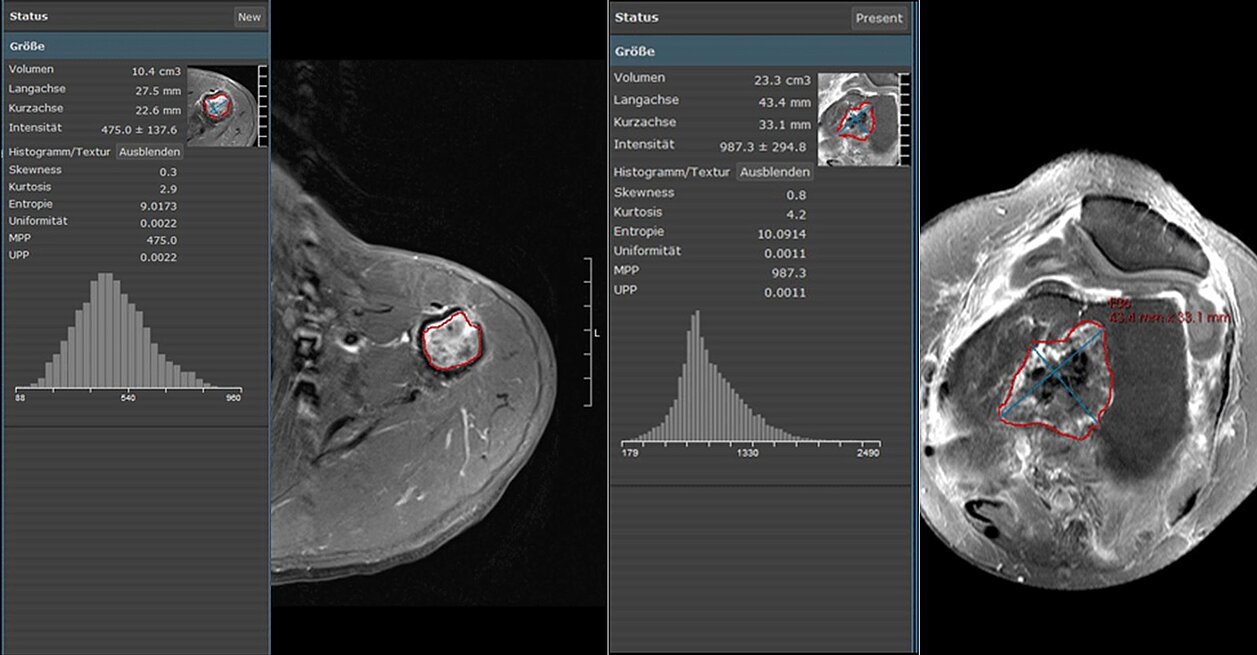
Task: Open the left panel lesion thumbnail
Action: 220,106
